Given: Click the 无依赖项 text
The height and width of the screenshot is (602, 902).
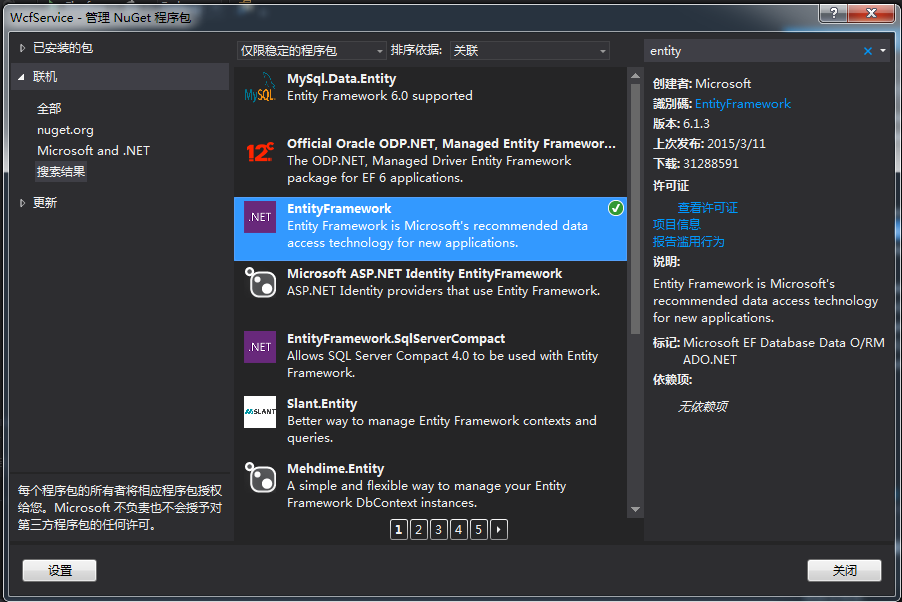Looking at the screenshot, I should 702,407.
